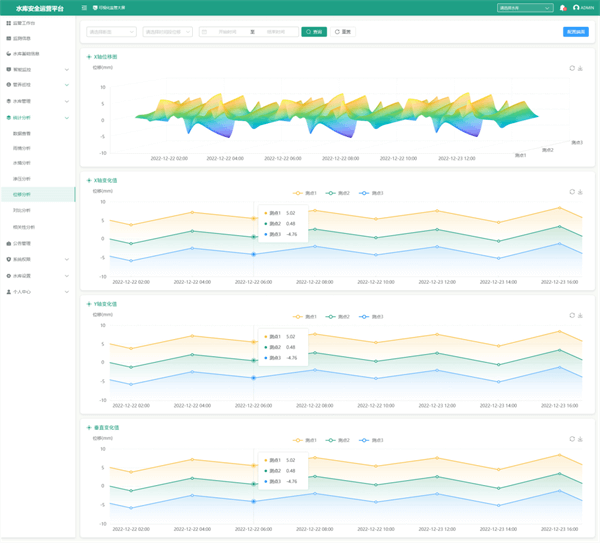This screenshot has height=543, width=600.
Task: Expand the 水库设置 menu chevron
Action: pos(67,276)
